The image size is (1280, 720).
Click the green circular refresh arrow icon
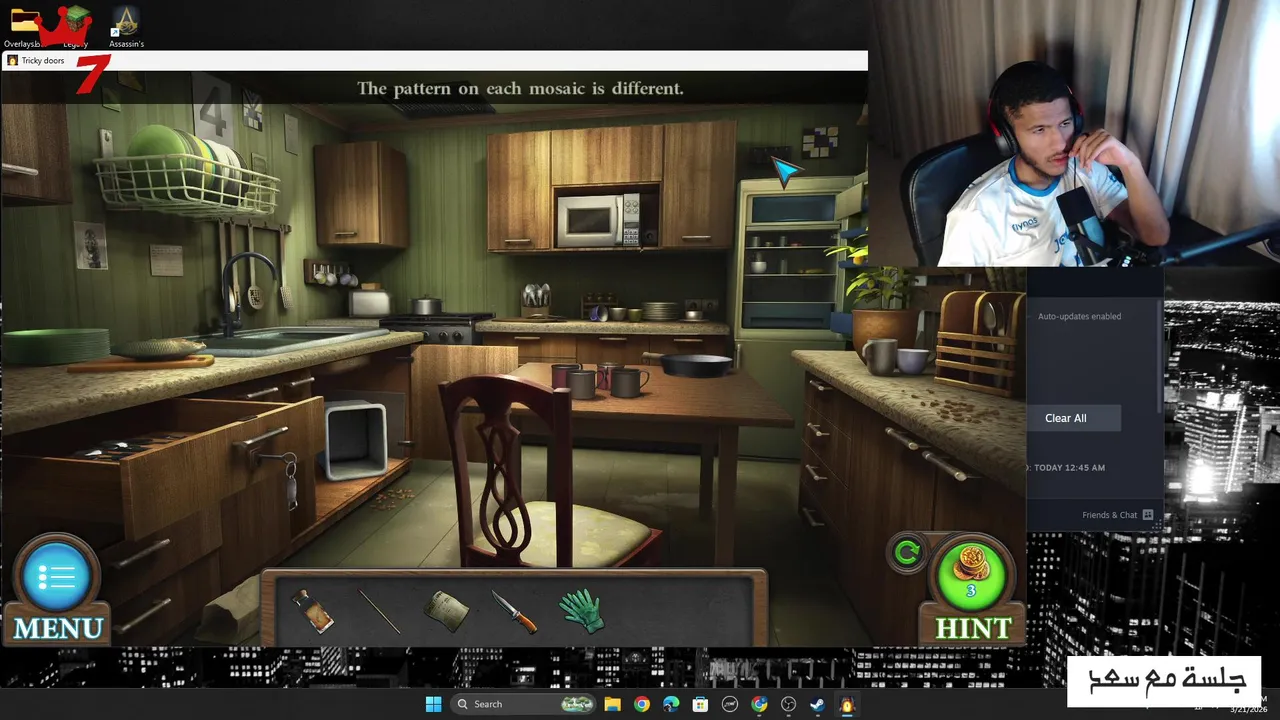[x=908, y=552]
